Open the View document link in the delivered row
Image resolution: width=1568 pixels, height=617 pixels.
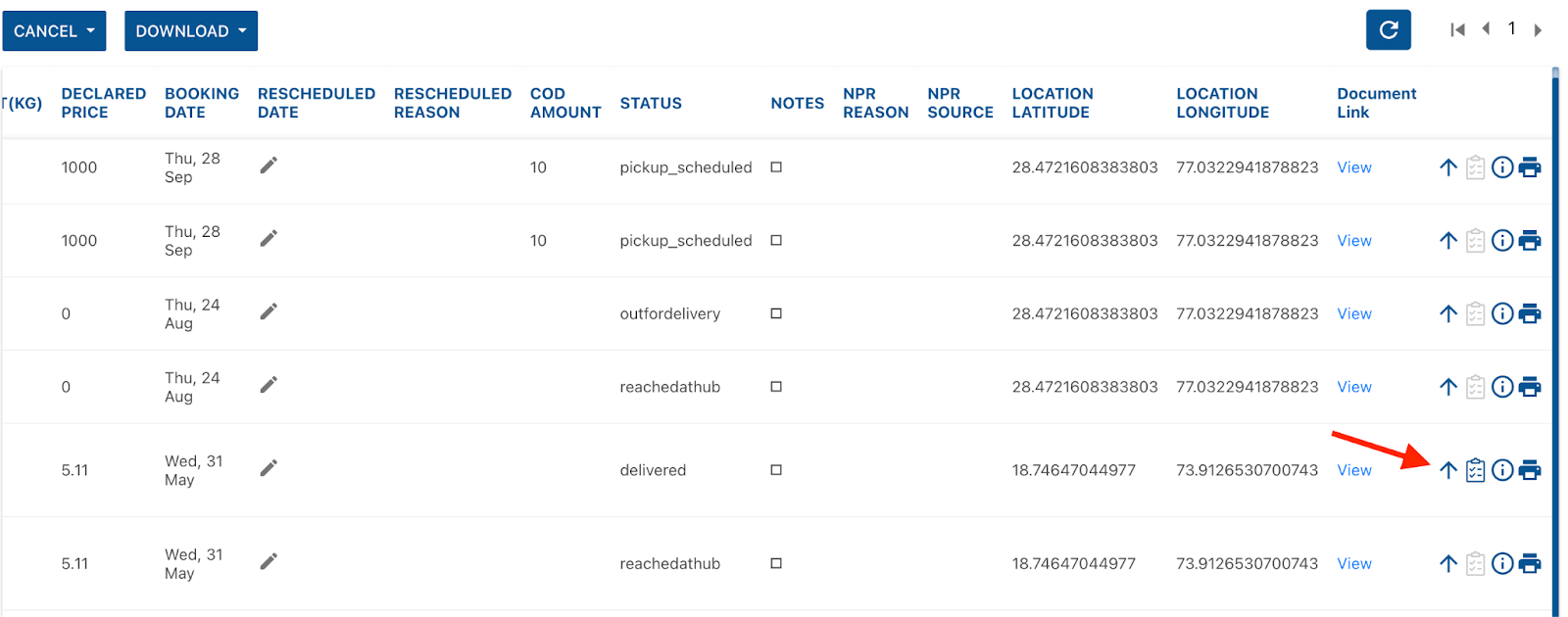click(1353, 471)
